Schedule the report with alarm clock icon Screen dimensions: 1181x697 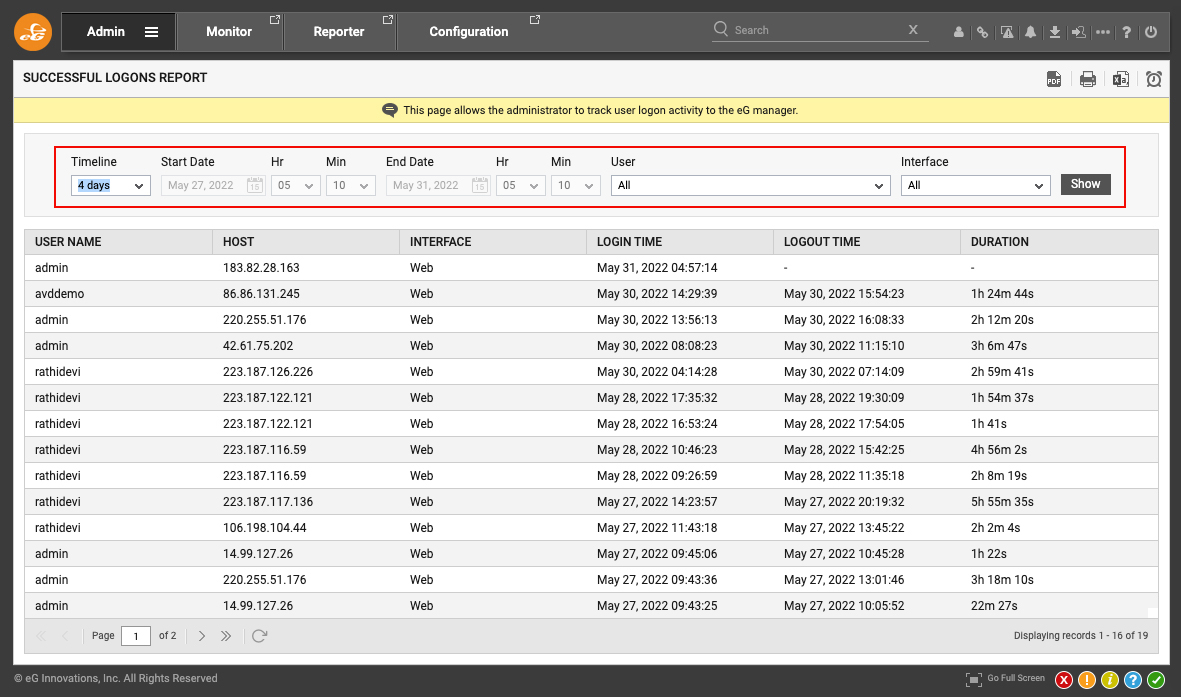click(x=1153, y=78)
